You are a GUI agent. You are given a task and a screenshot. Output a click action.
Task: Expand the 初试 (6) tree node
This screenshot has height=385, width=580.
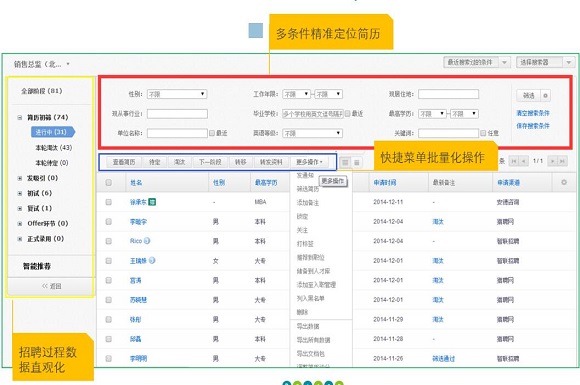click(20, 193)
